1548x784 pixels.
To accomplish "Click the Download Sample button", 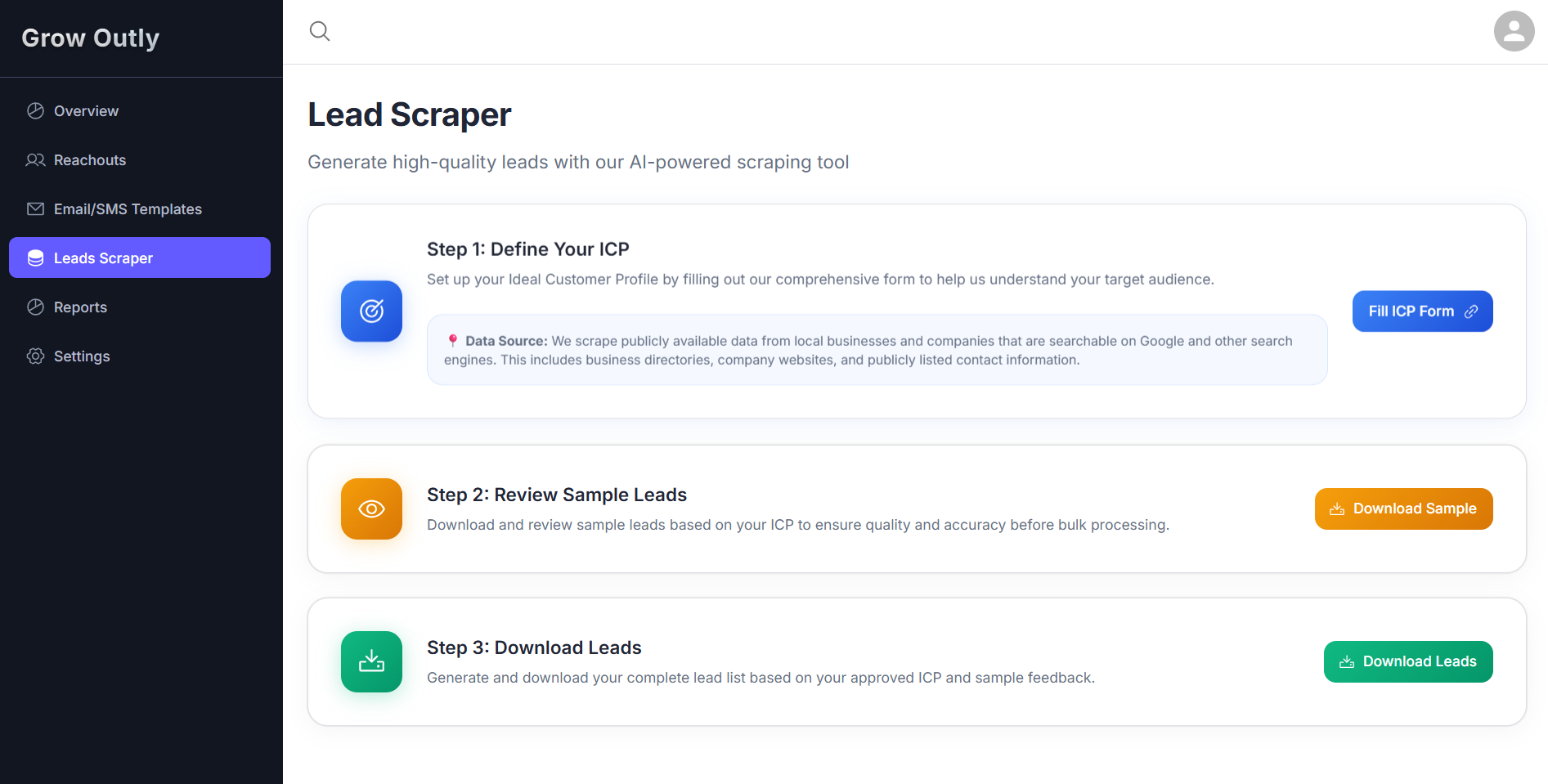I will (x=1403, y=508).
